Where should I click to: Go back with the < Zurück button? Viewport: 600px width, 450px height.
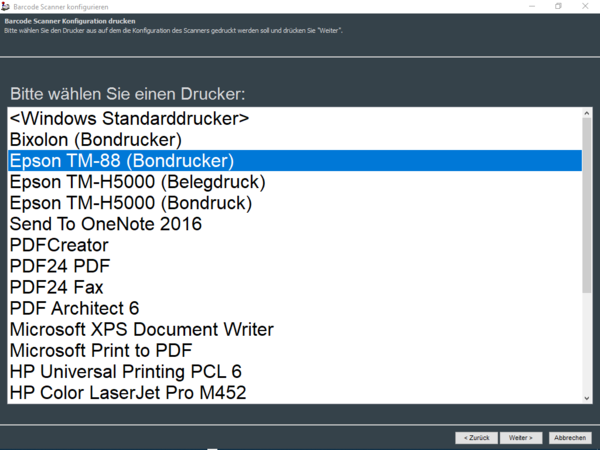pyautogui.click(x=476, y=437)
